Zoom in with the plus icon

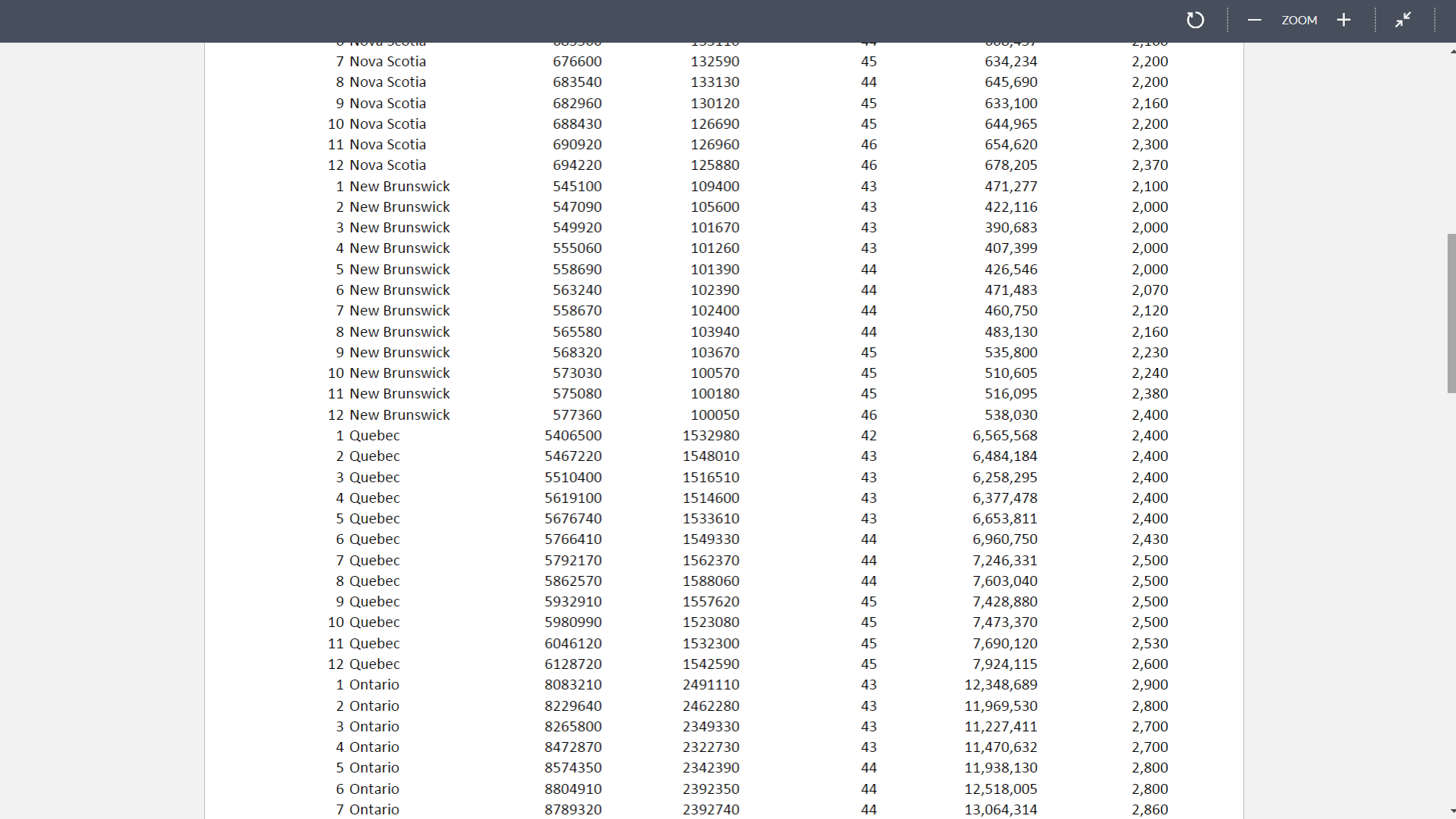[x=1344, y=20]
